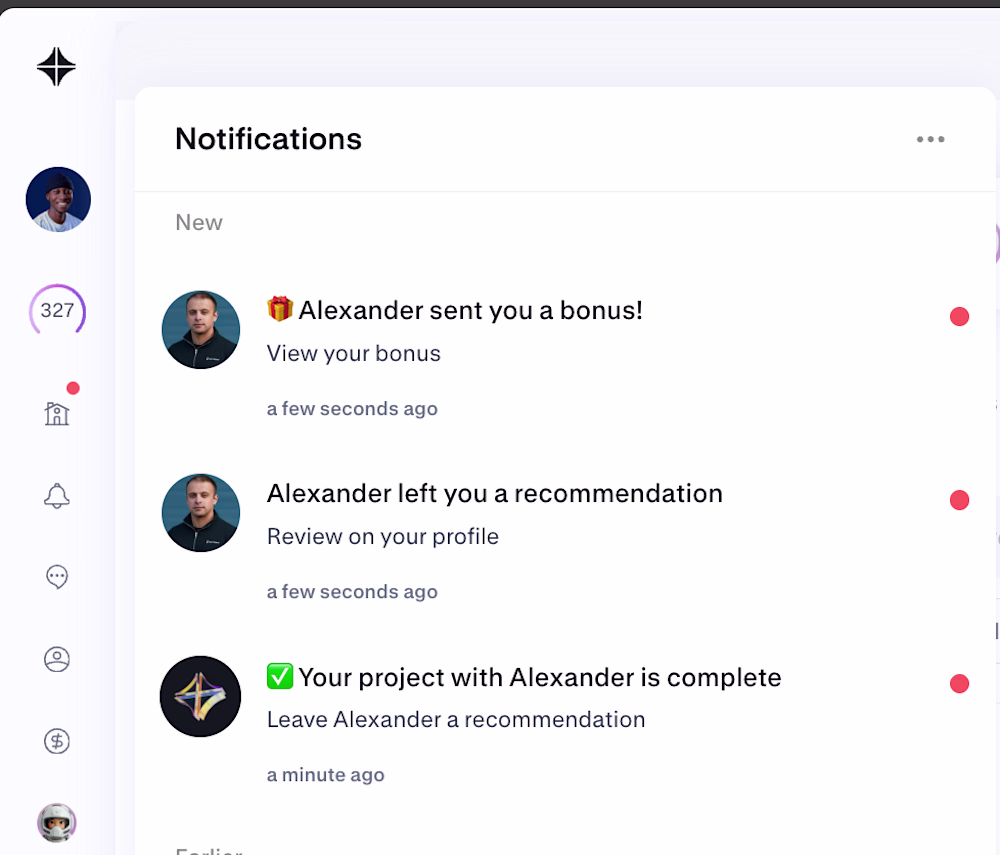1000x855 pixels.
Task: Open "Your project with Alexander is complete" notification
Action: pos(539,677)
